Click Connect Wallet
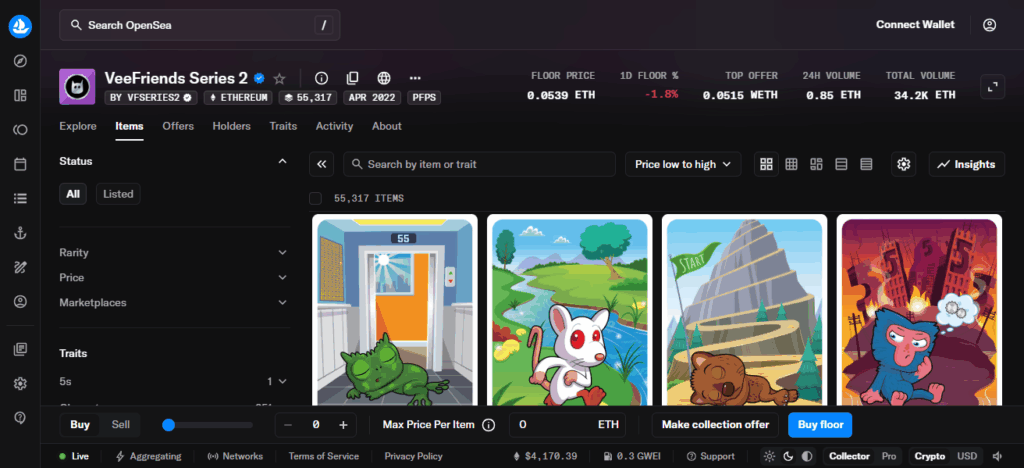1024x468 pixels. tap(916, 25)
